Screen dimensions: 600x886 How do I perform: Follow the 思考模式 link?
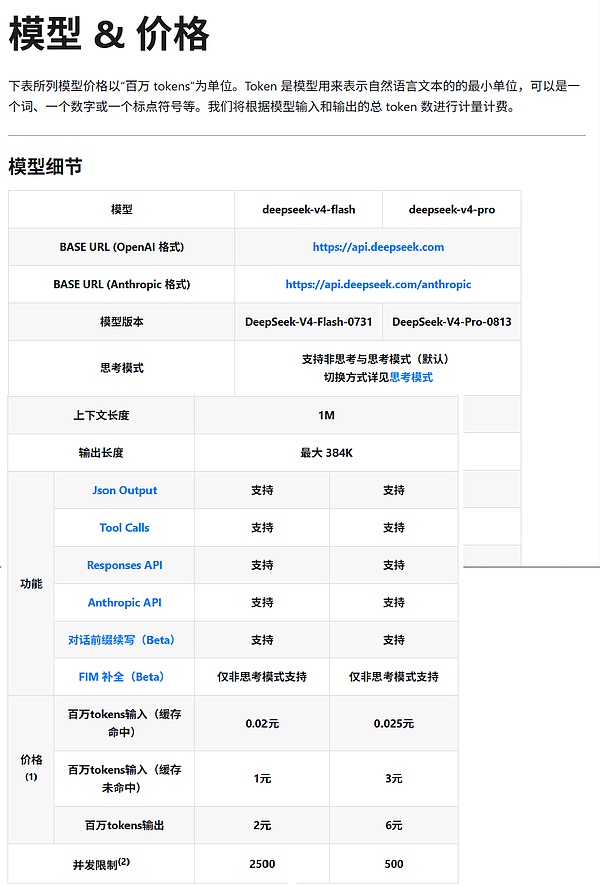click(411, 377)
